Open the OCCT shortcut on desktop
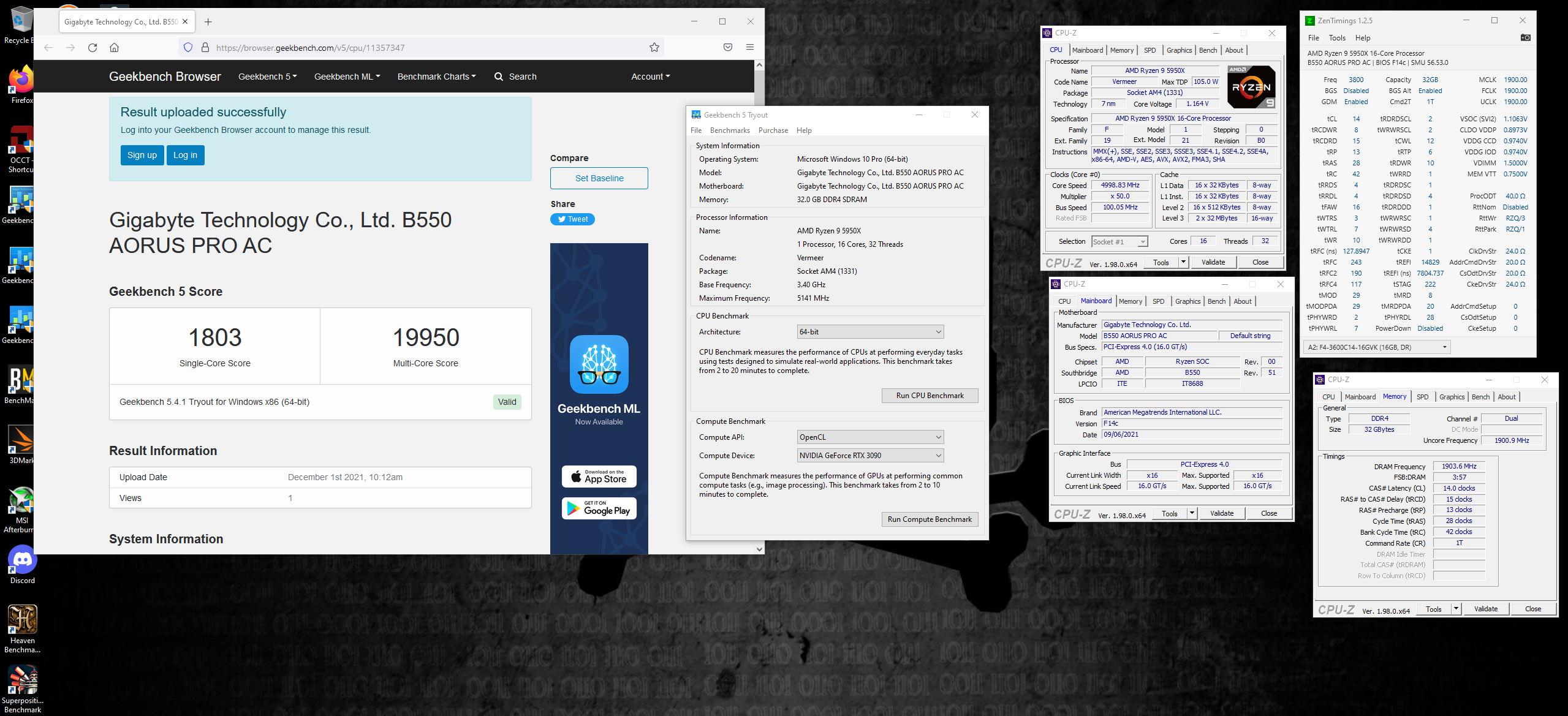1568x716 pixels. point(21,149)
